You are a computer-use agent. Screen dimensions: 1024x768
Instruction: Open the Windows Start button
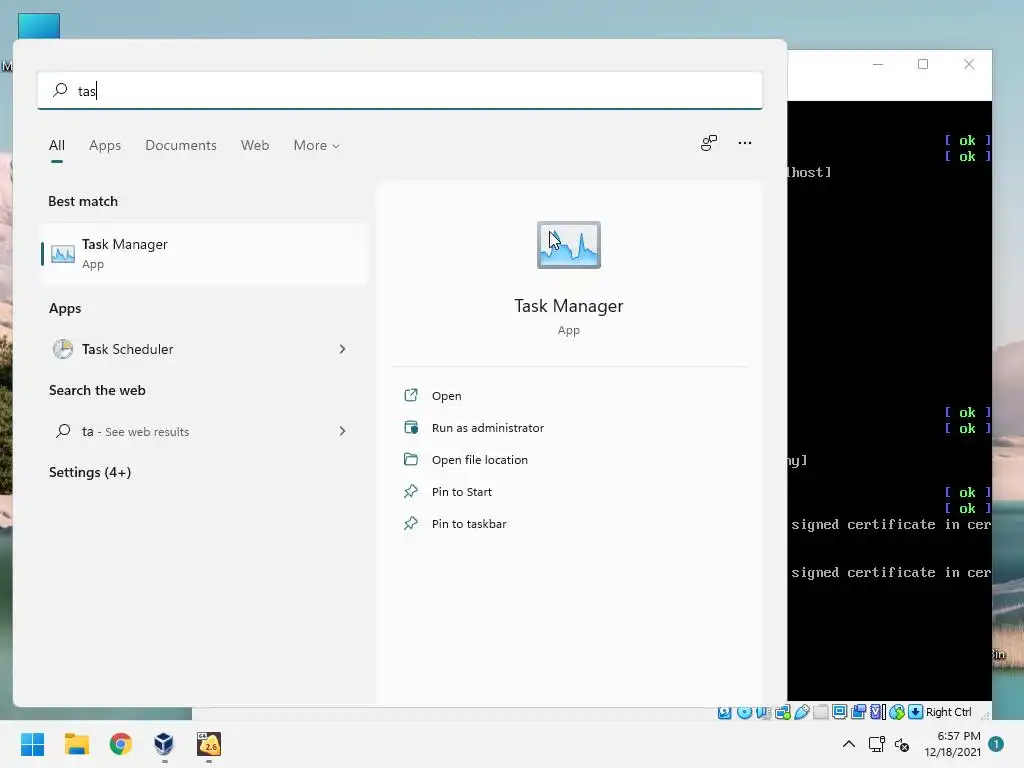click(x=33, y=744)
